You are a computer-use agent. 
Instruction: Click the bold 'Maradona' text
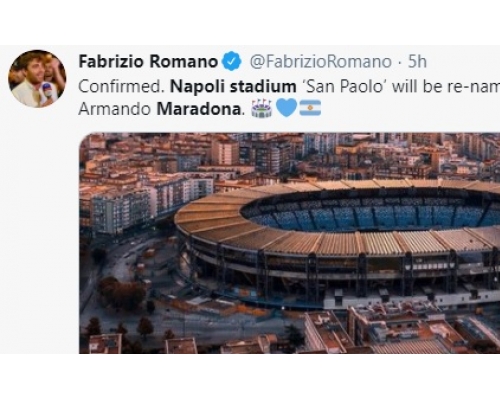(199, 109)
